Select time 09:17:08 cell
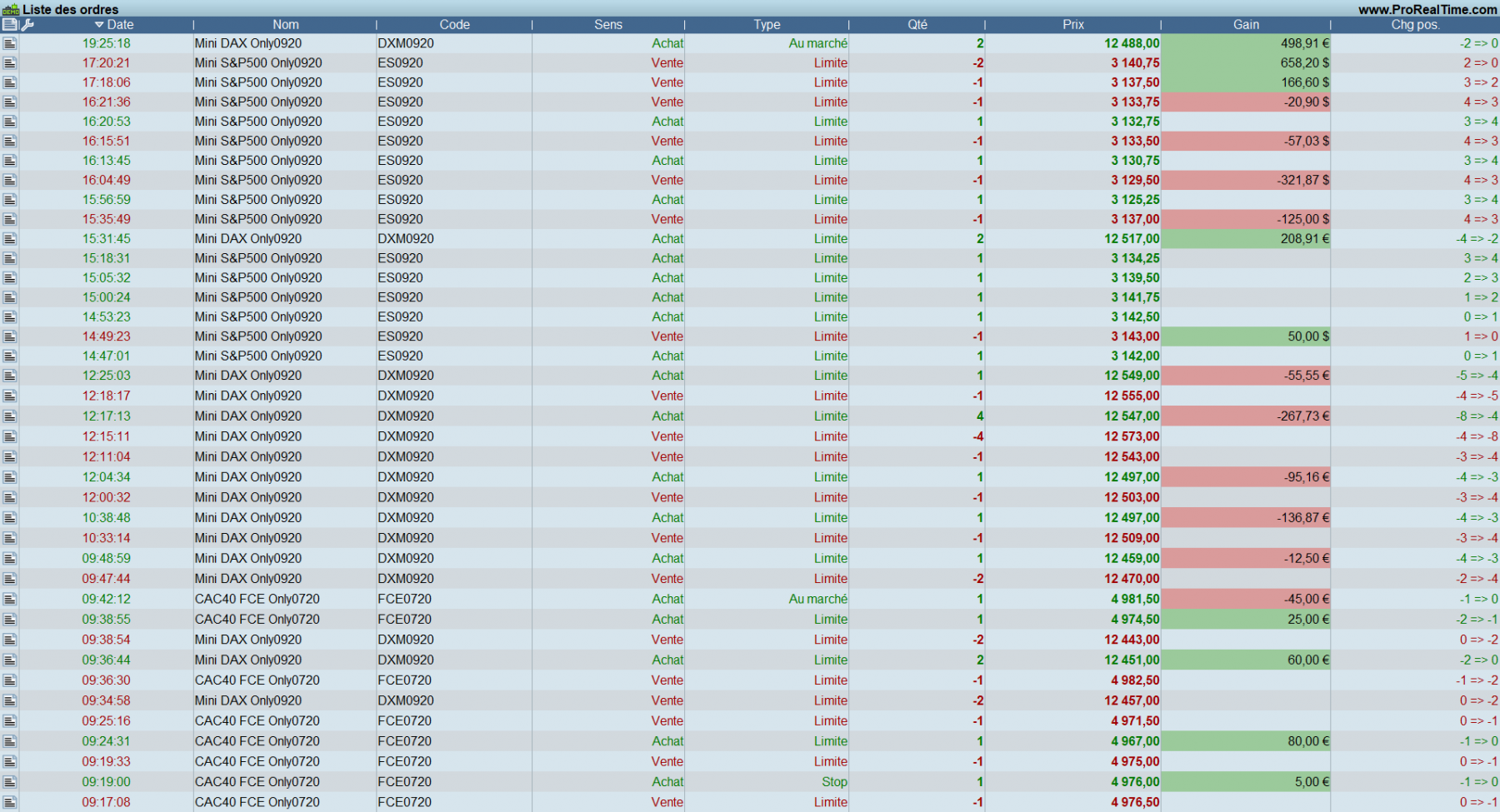 pyautogui.click(x=106, y=802)
